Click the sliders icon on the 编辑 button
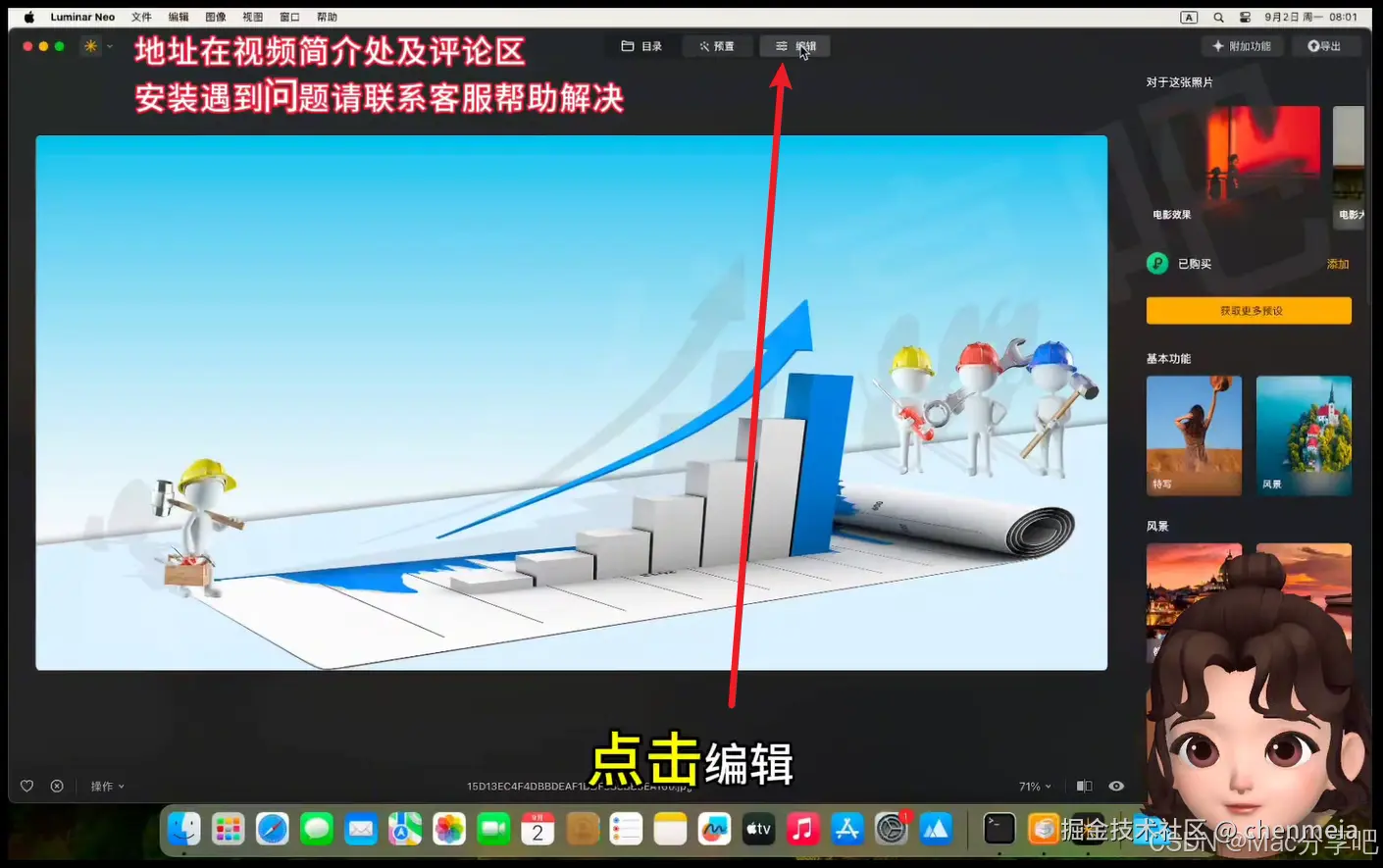1383x868 pixels. click(781, 45)
